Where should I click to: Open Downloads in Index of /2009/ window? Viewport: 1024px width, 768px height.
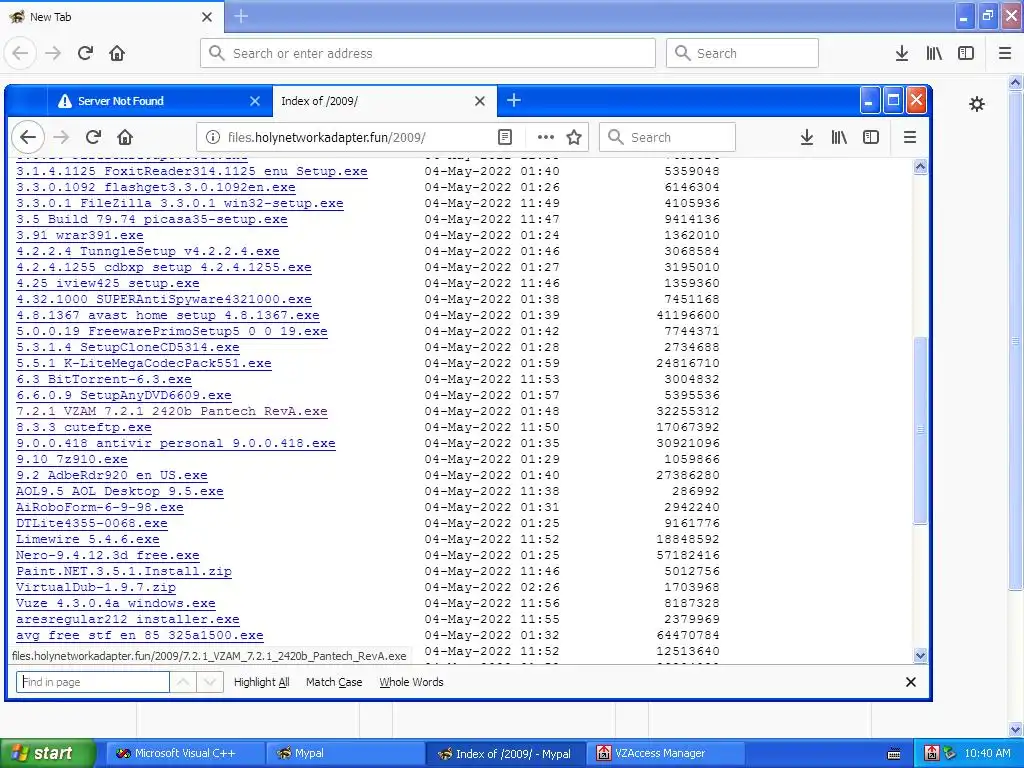(807, 137)
